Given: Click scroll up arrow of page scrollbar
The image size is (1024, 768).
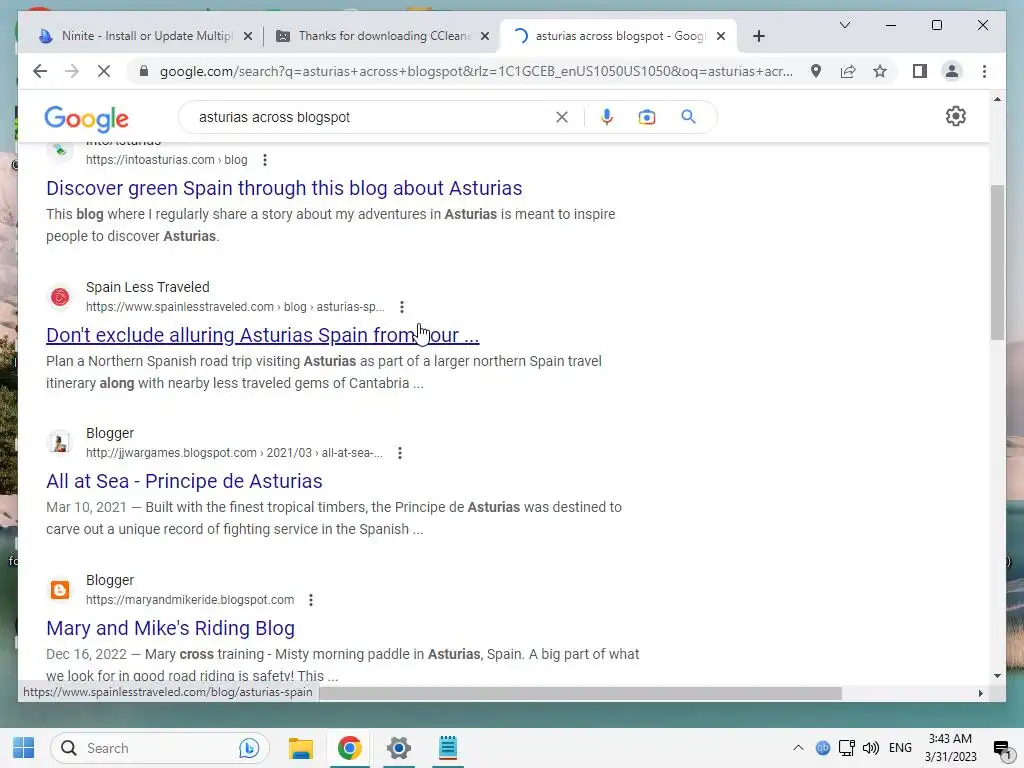Looking at the screenshot, I should pyautogui.click(x=997, y=99).
